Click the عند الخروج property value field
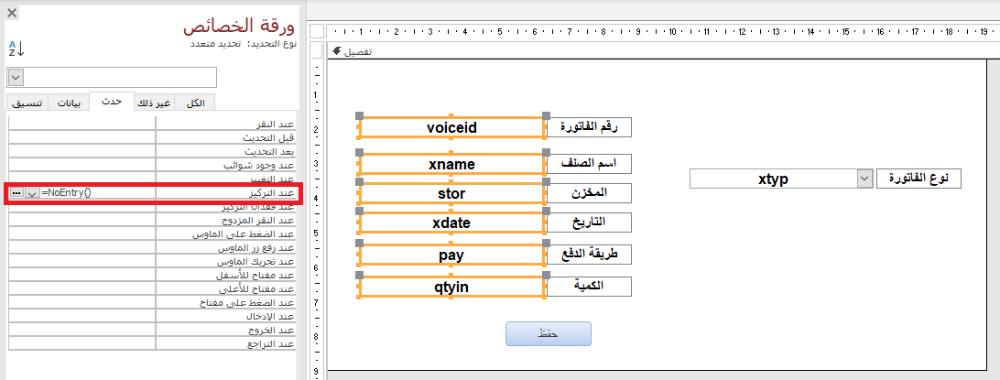1000x380 pixels. (82, 330)
